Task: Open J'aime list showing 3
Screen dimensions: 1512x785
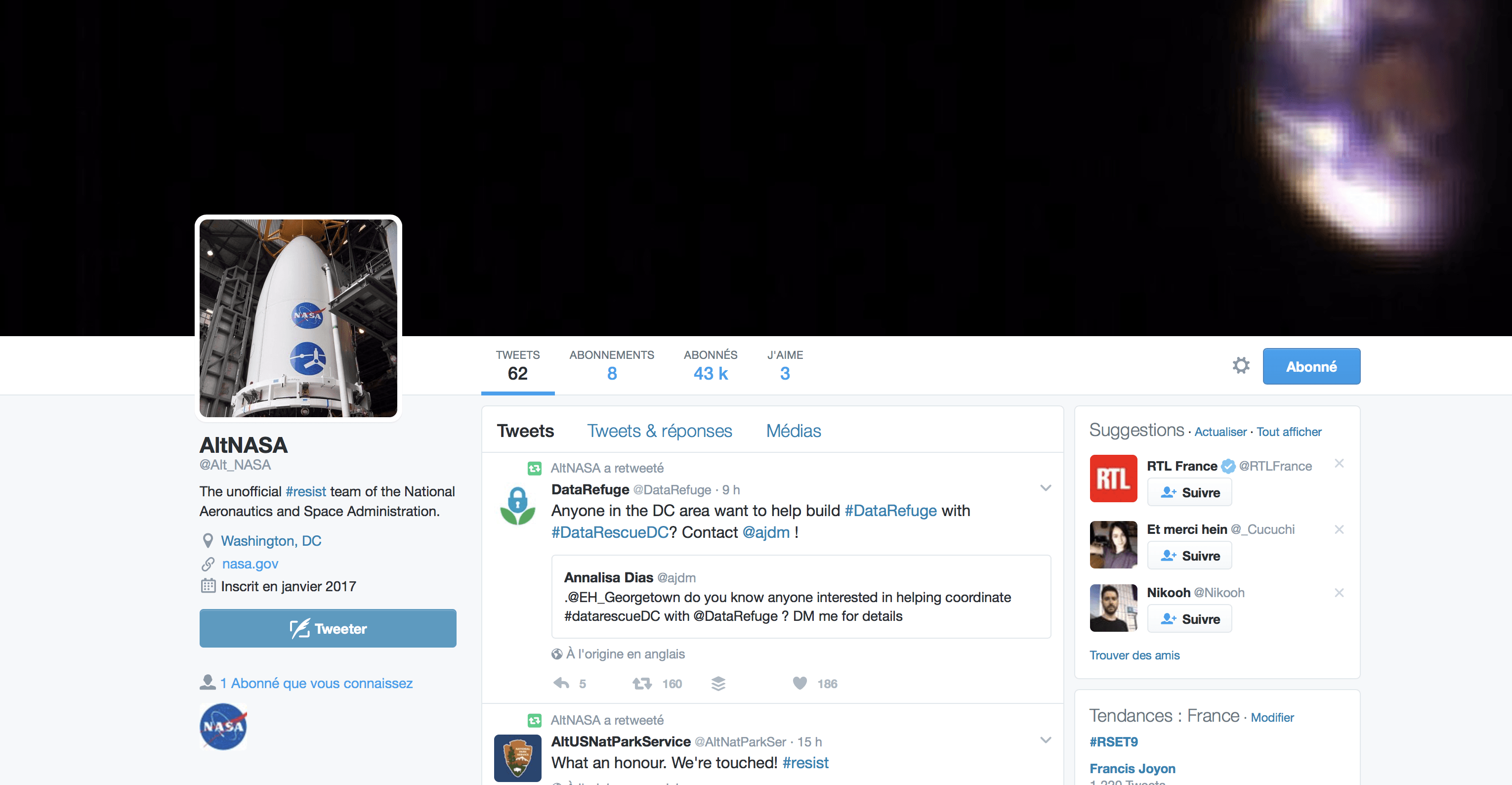Action: (785, 365)
